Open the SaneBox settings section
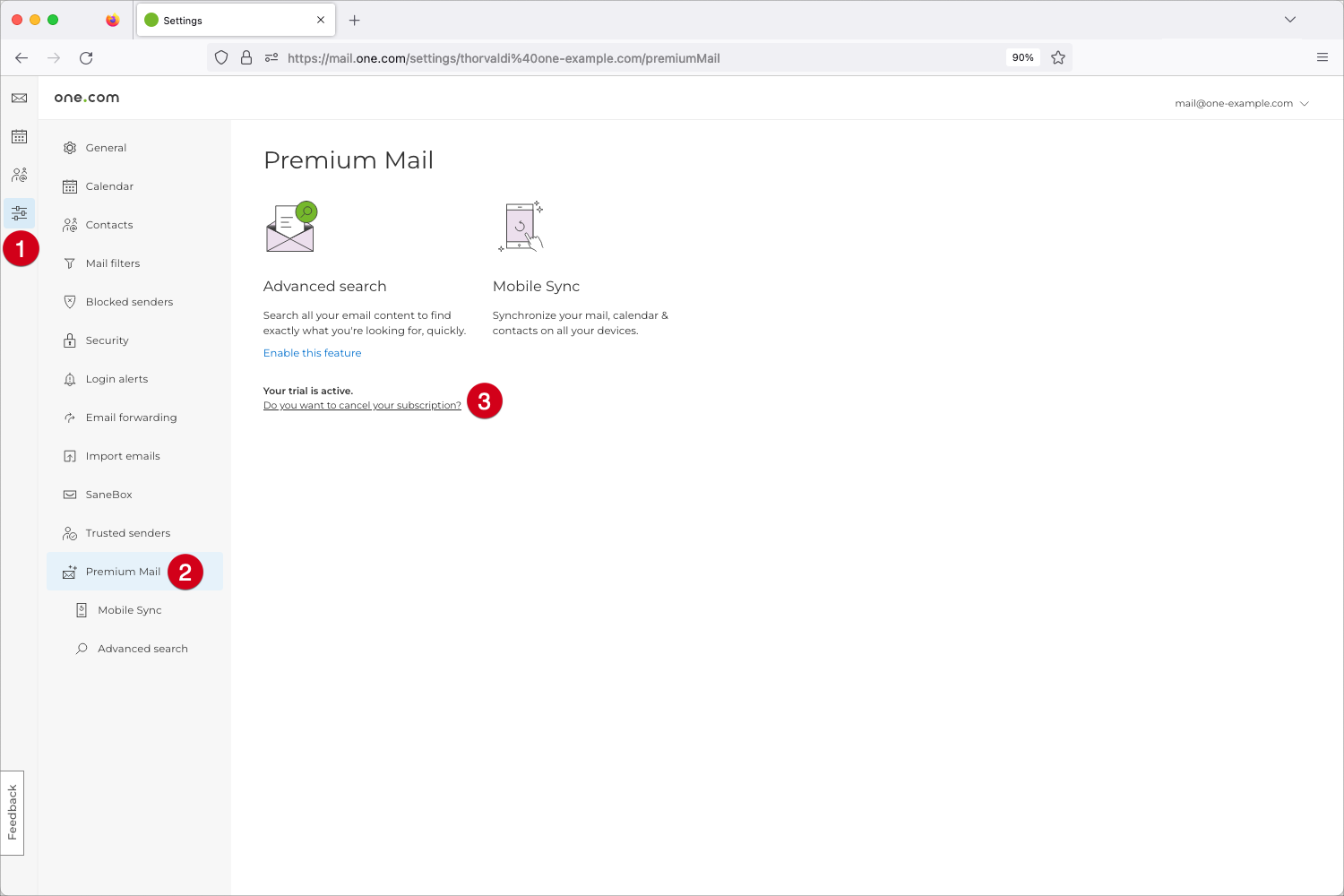Screen dimensions: 1344x896 coord(109,494)
